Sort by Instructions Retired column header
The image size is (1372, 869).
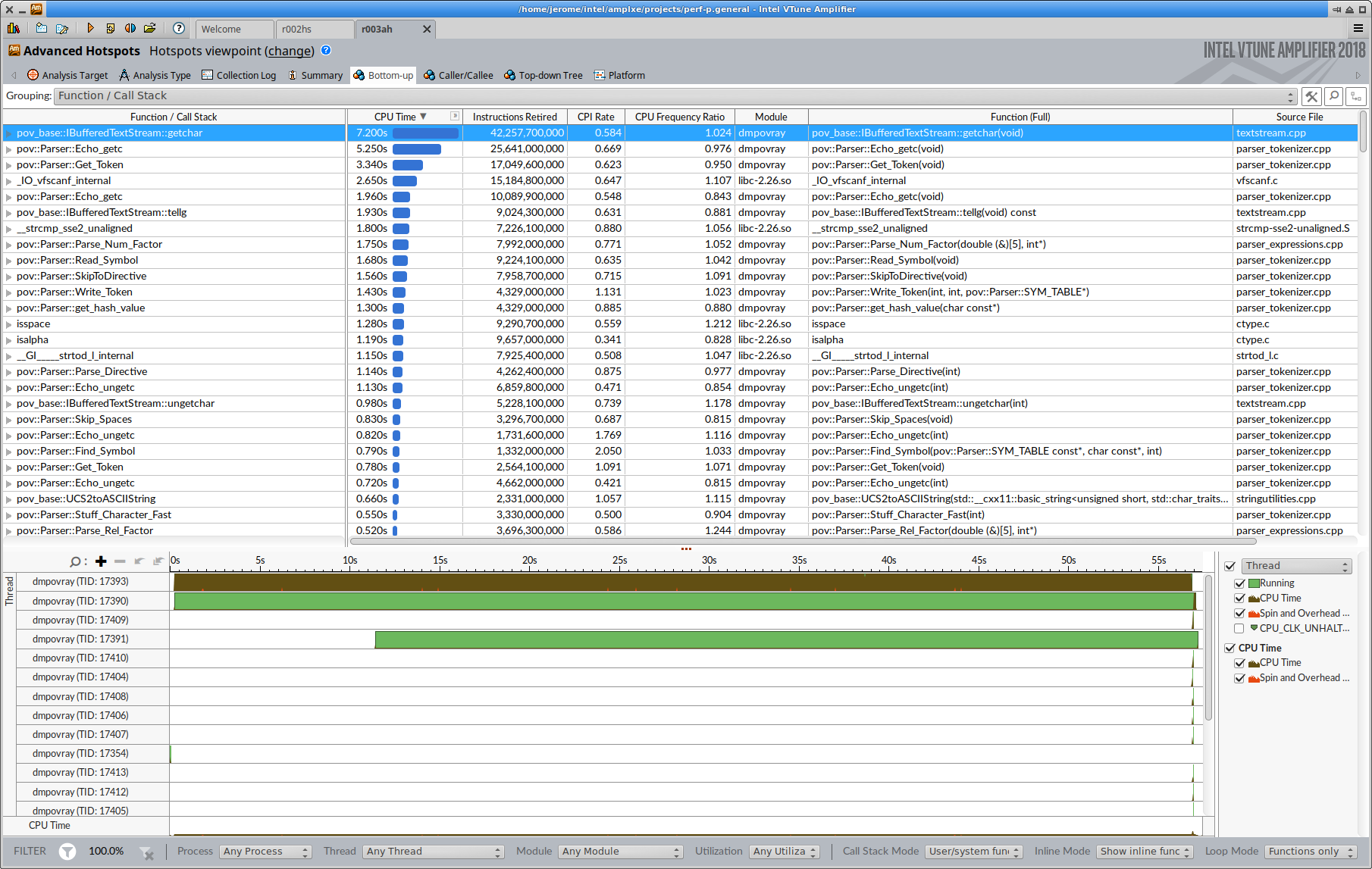(515, 117)
